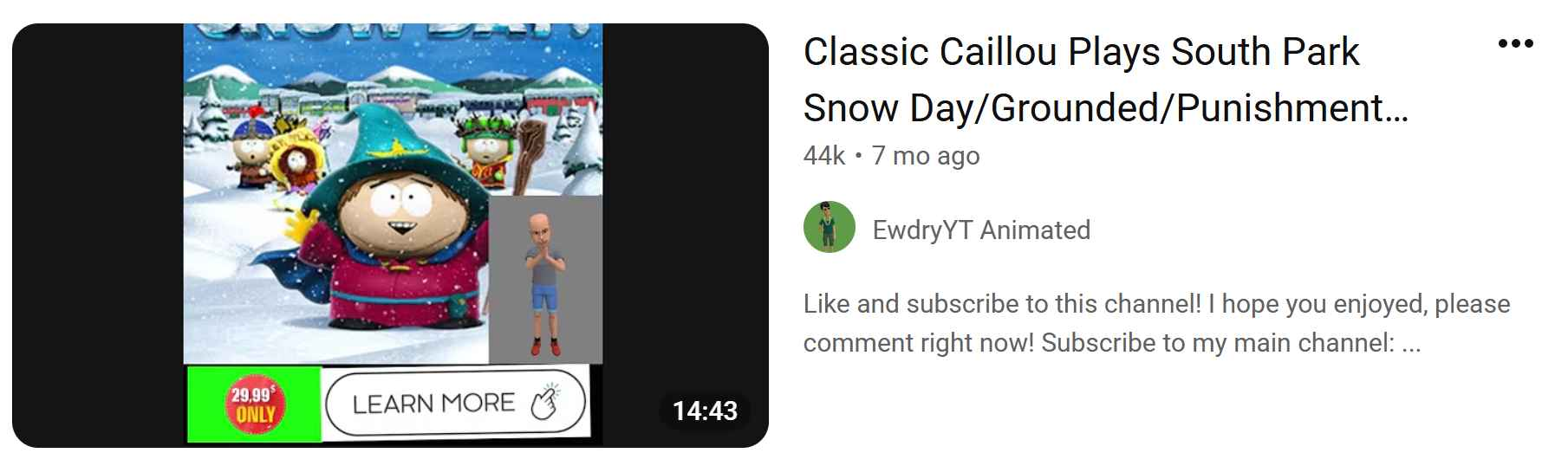The width and height of the screenshot is (1568, 453).
Task: Click the EwdryYT Animated channel avatar
Action: (830, 228)
